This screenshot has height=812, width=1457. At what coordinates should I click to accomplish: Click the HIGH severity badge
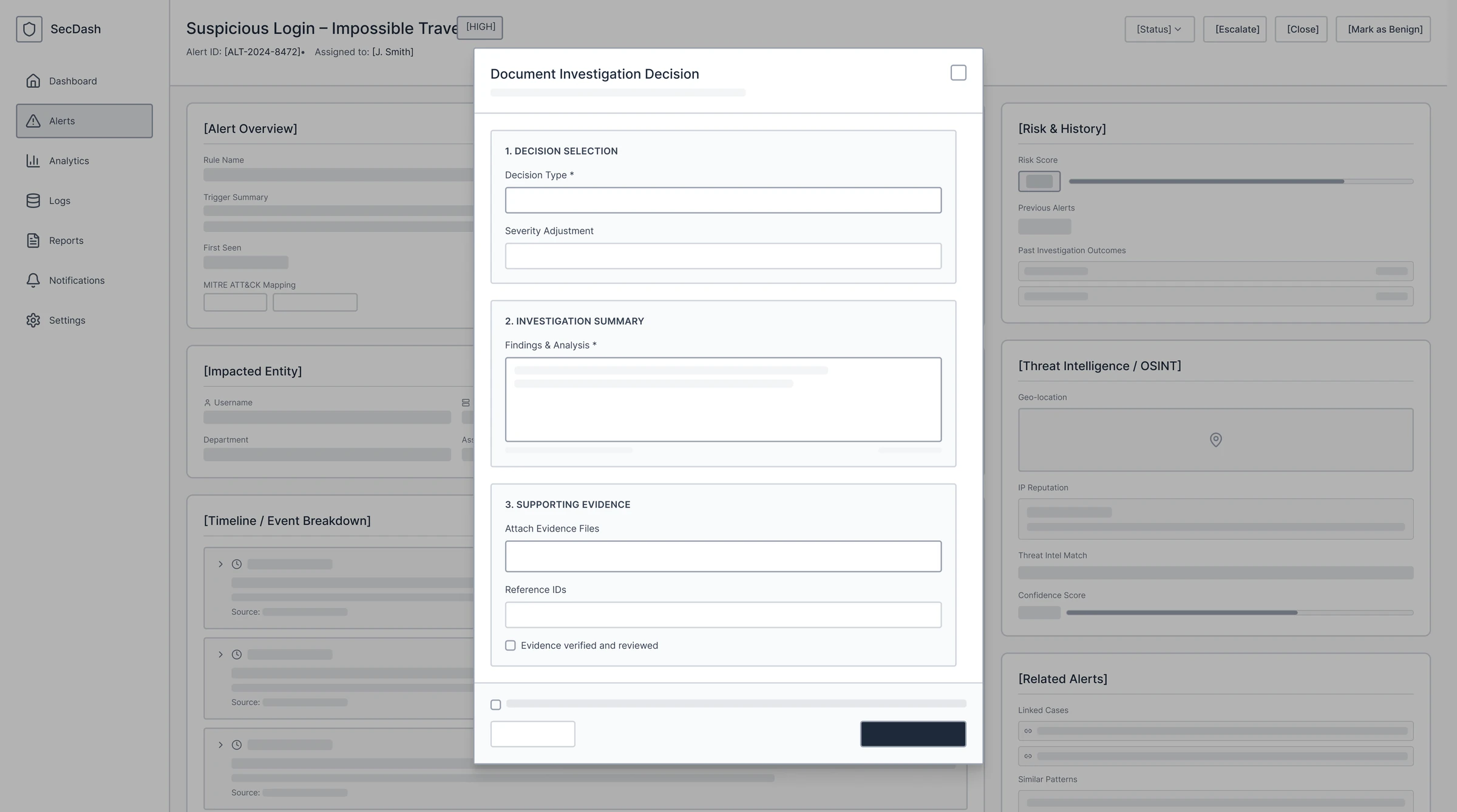[480, 27]
